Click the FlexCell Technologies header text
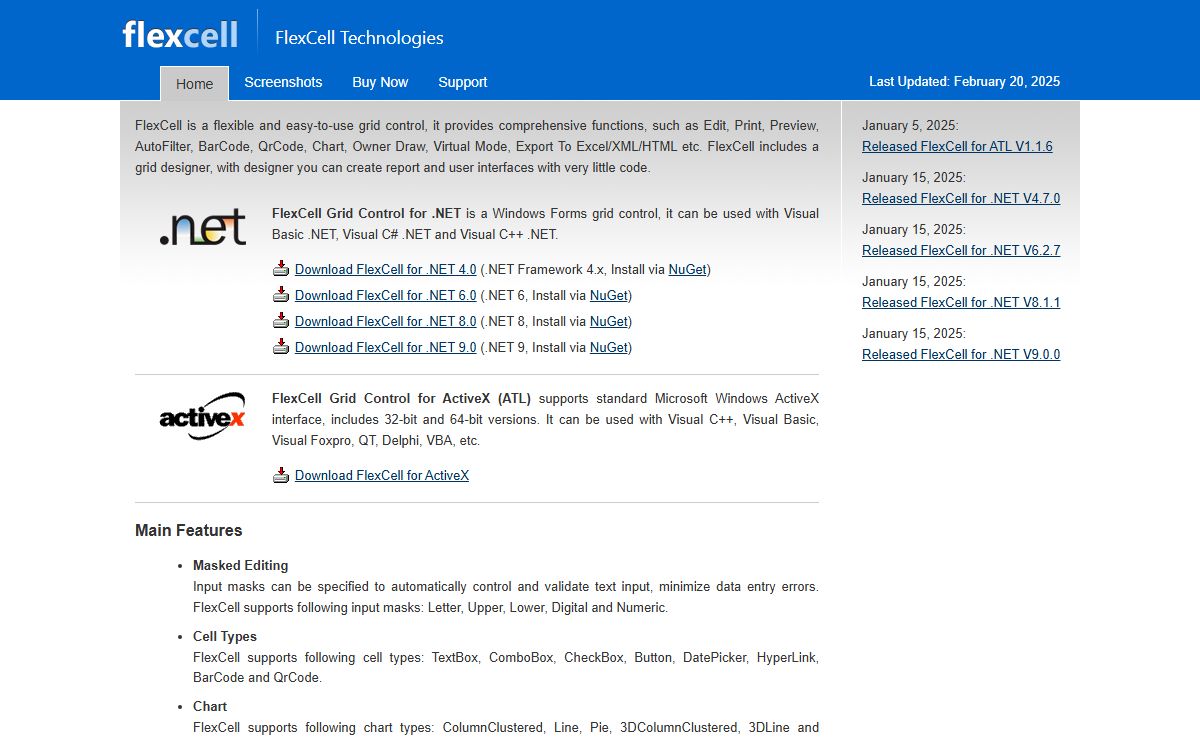The image size is (1200, 740). coord(359,38)
